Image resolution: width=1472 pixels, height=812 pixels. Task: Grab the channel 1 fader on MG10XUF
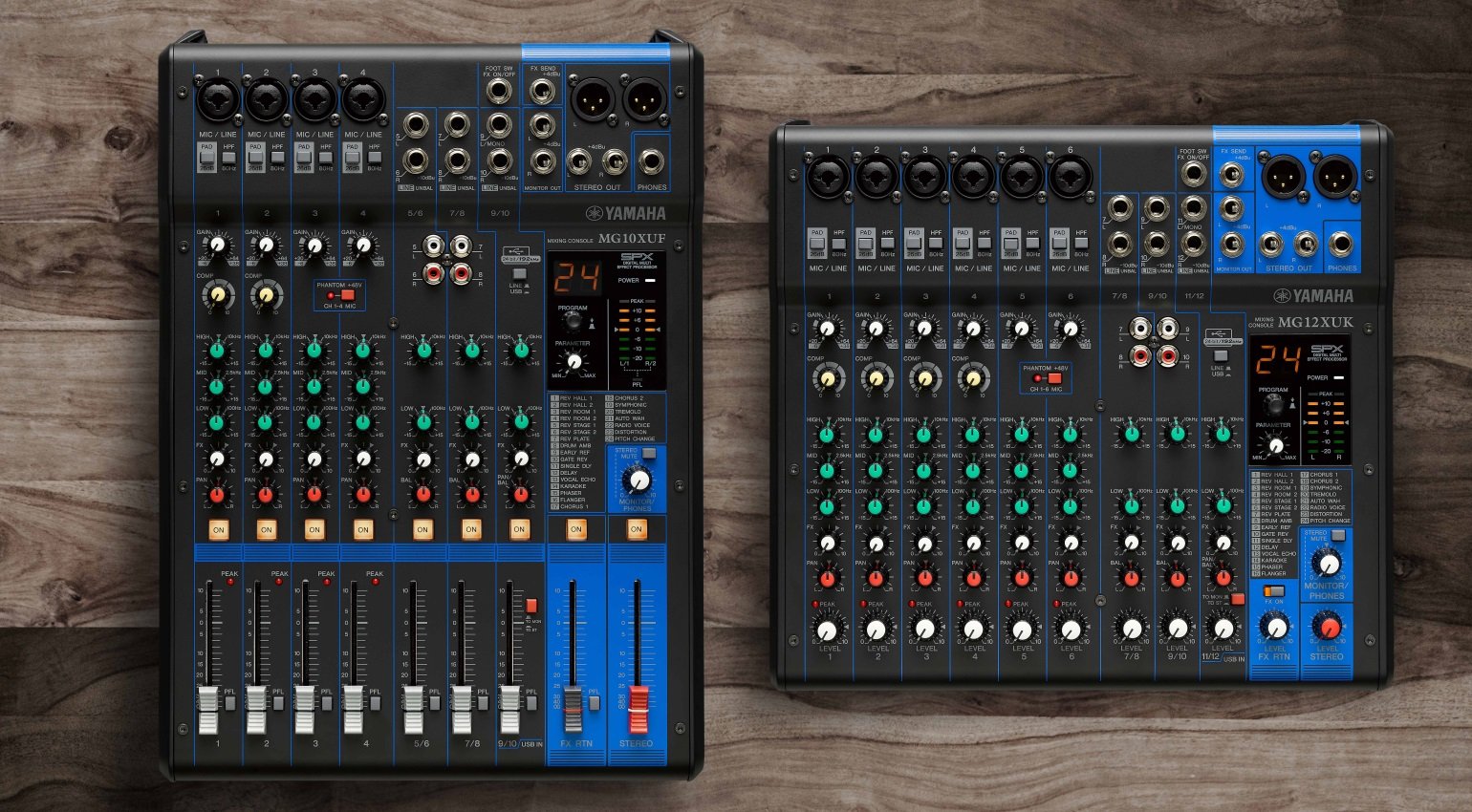click(208, 709)
